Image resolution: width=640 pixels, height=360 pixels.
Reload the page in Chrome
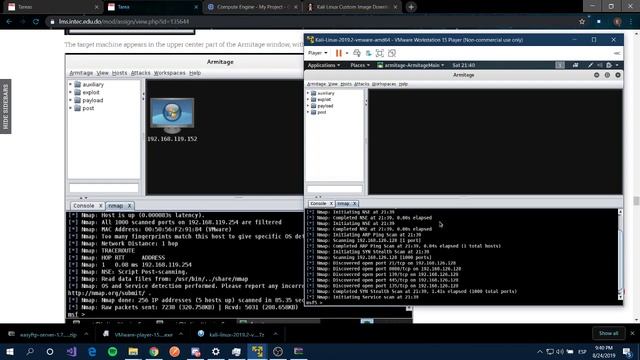(36, 22)
